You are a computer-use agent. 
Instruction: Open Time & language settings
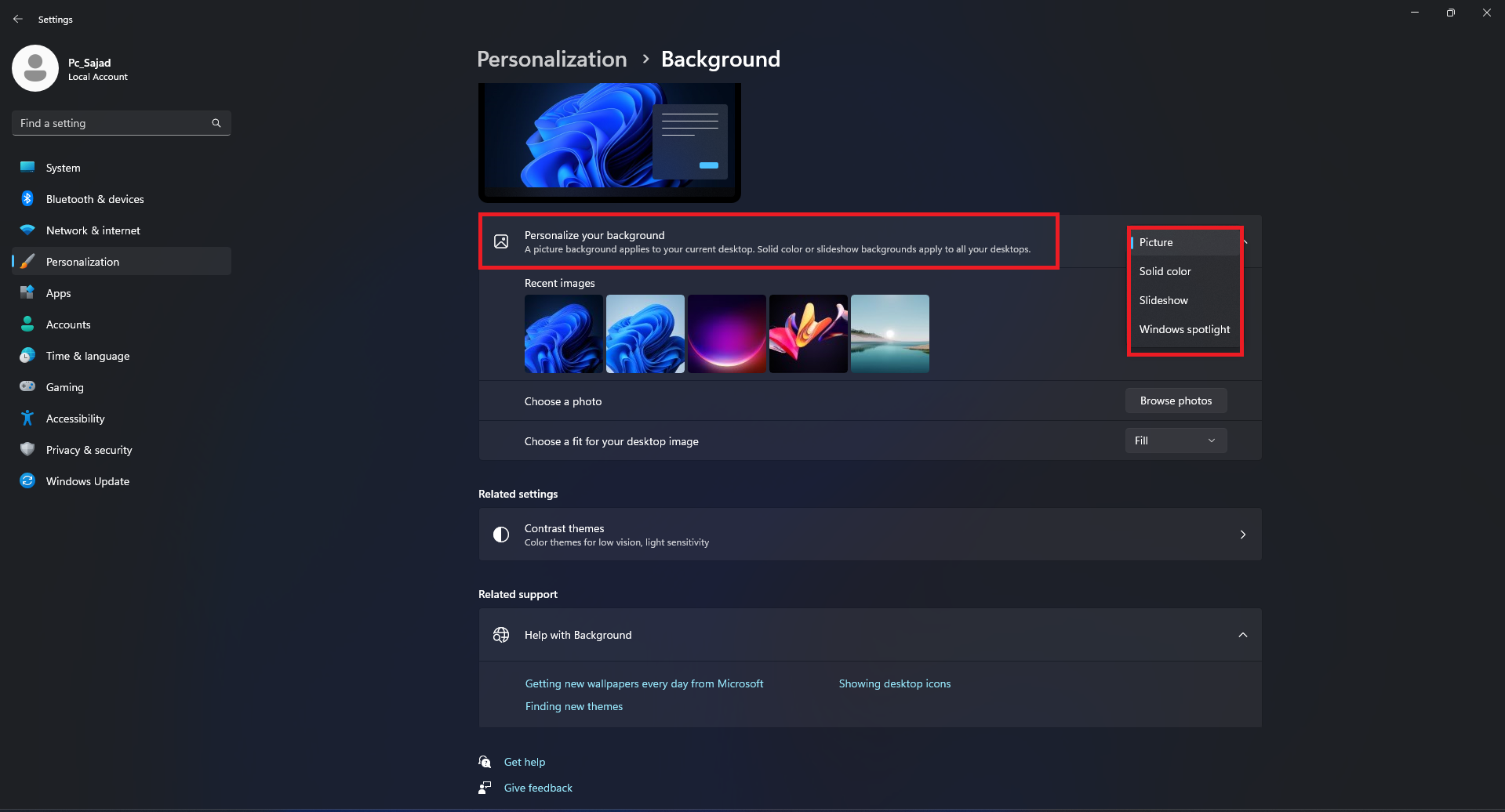[122, 355]
